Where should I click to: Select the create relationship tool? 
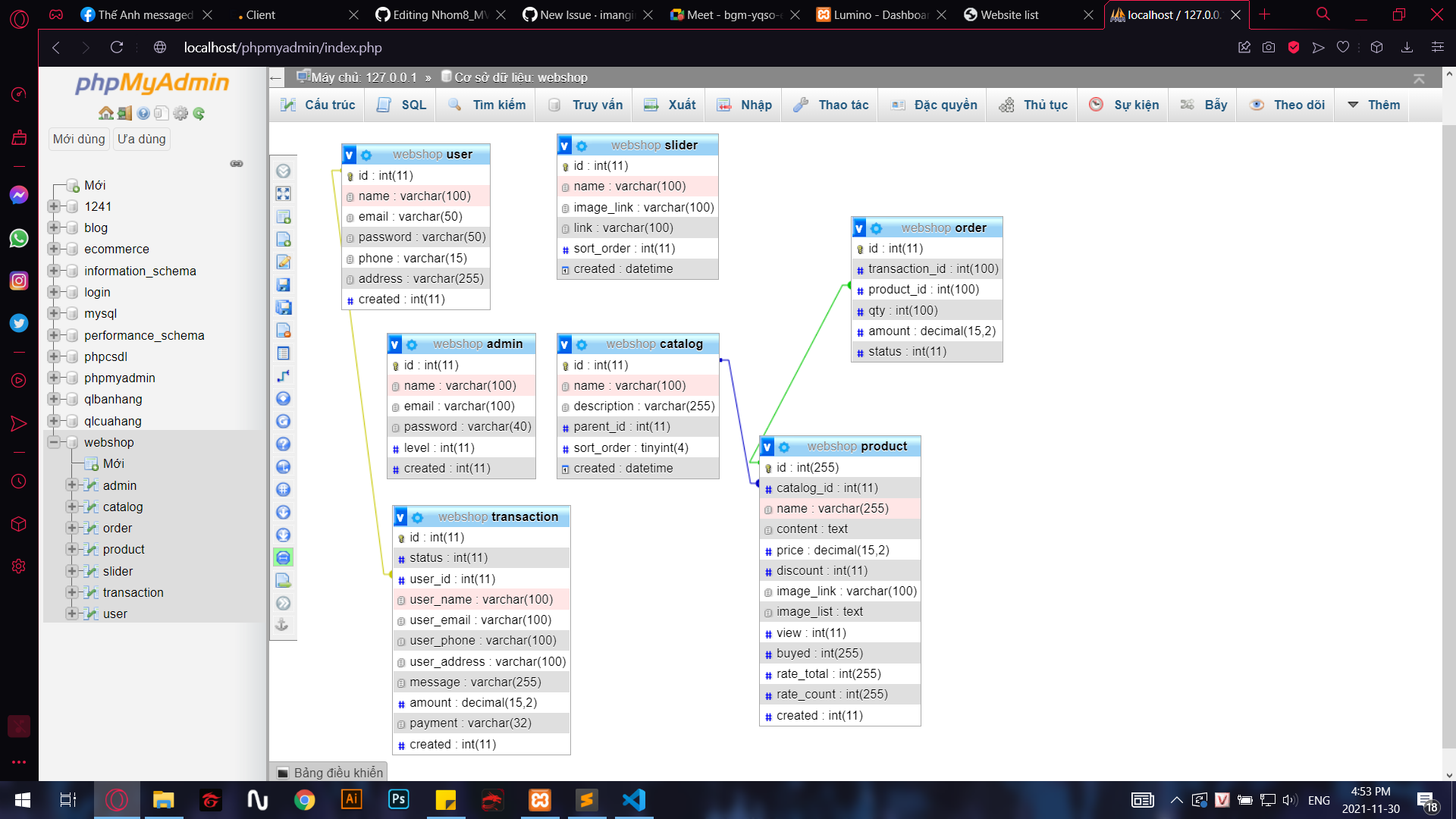284,376
